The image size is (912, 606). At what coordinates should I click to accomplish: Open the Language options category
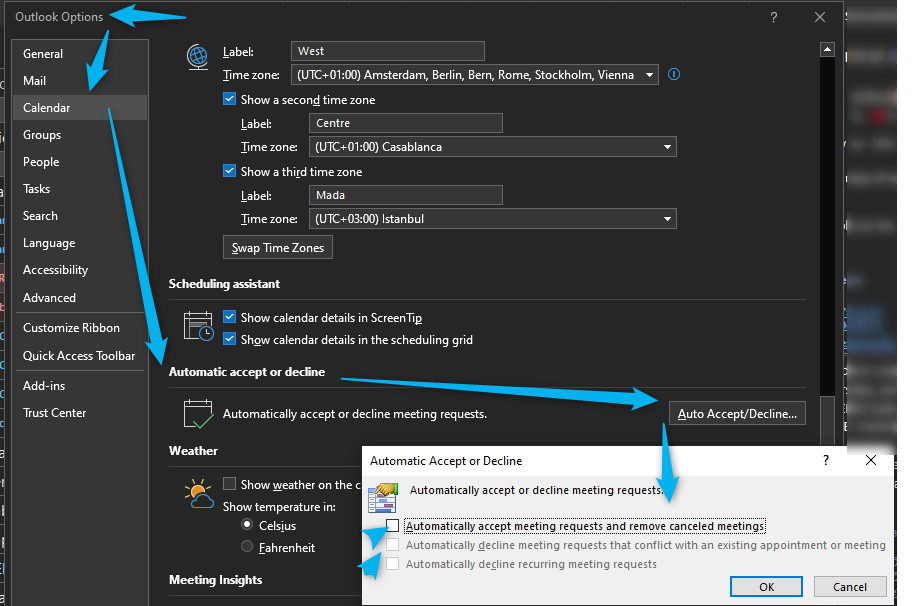(x=80, y=243)
